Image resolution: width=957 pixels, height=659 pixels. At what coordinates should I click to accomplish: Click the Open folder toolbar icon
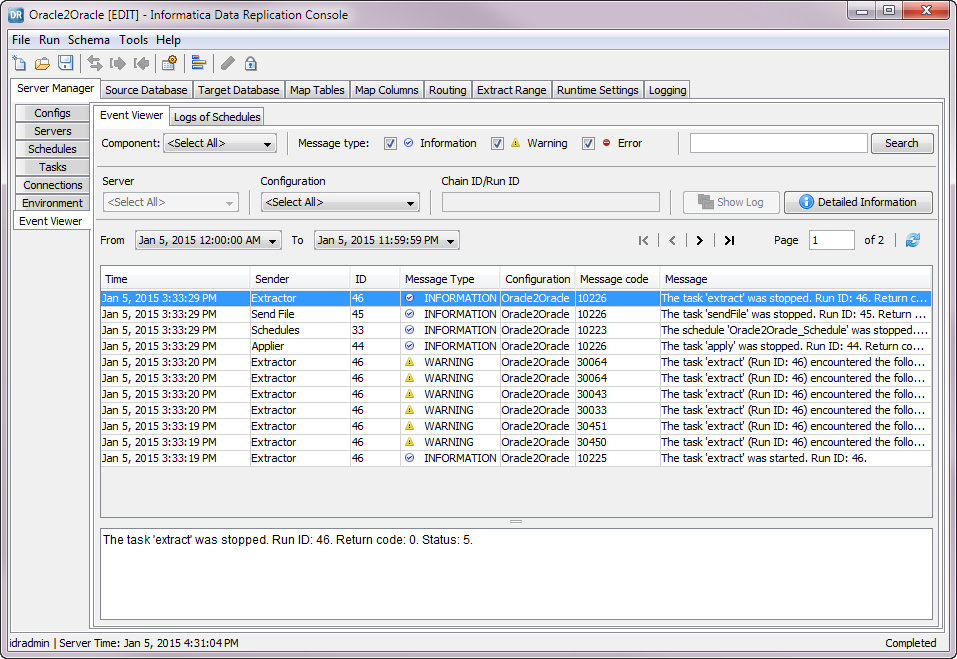point(42,64)
